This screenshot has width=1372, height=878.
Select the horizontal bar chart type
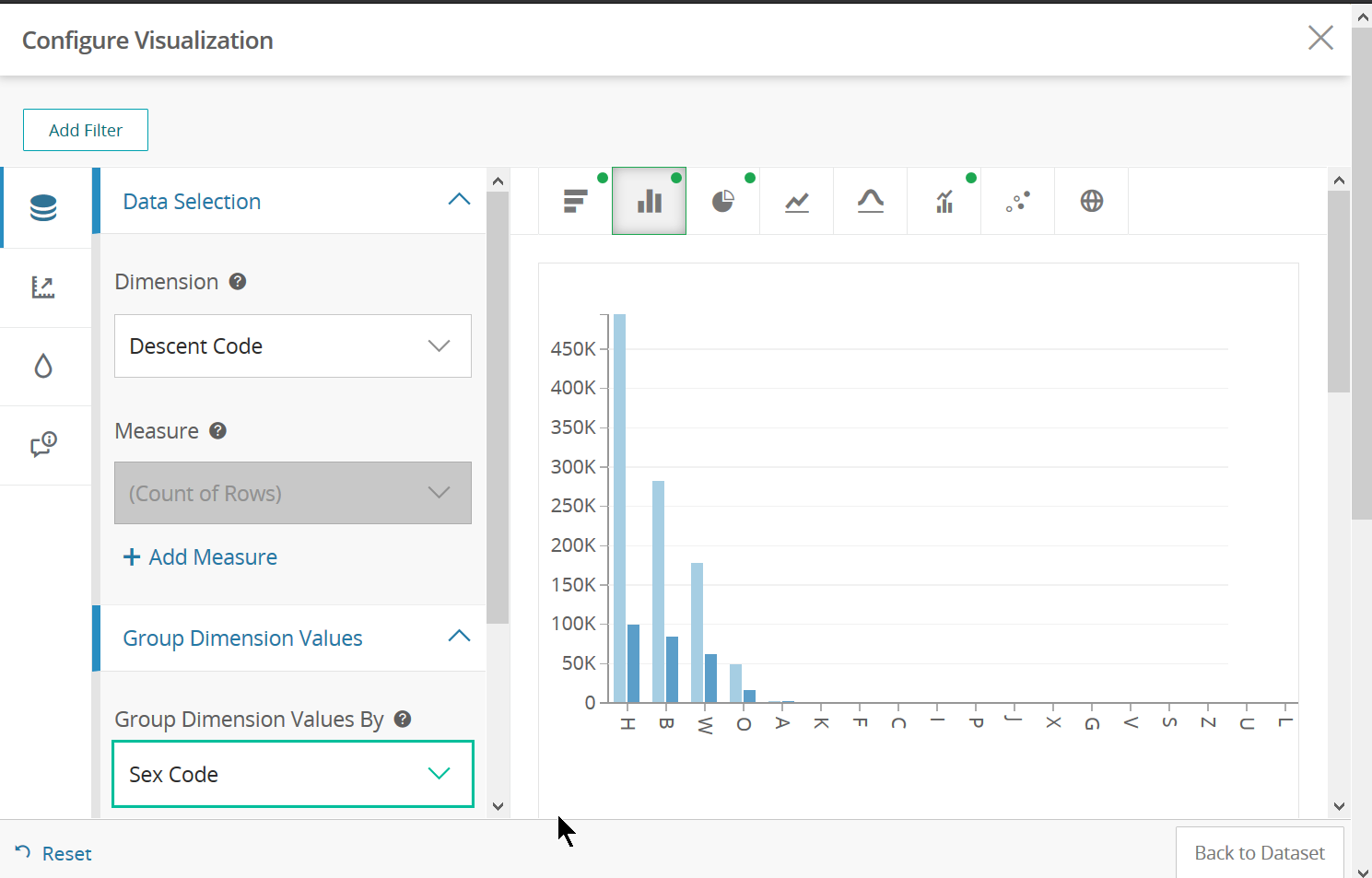click(576, 201)
